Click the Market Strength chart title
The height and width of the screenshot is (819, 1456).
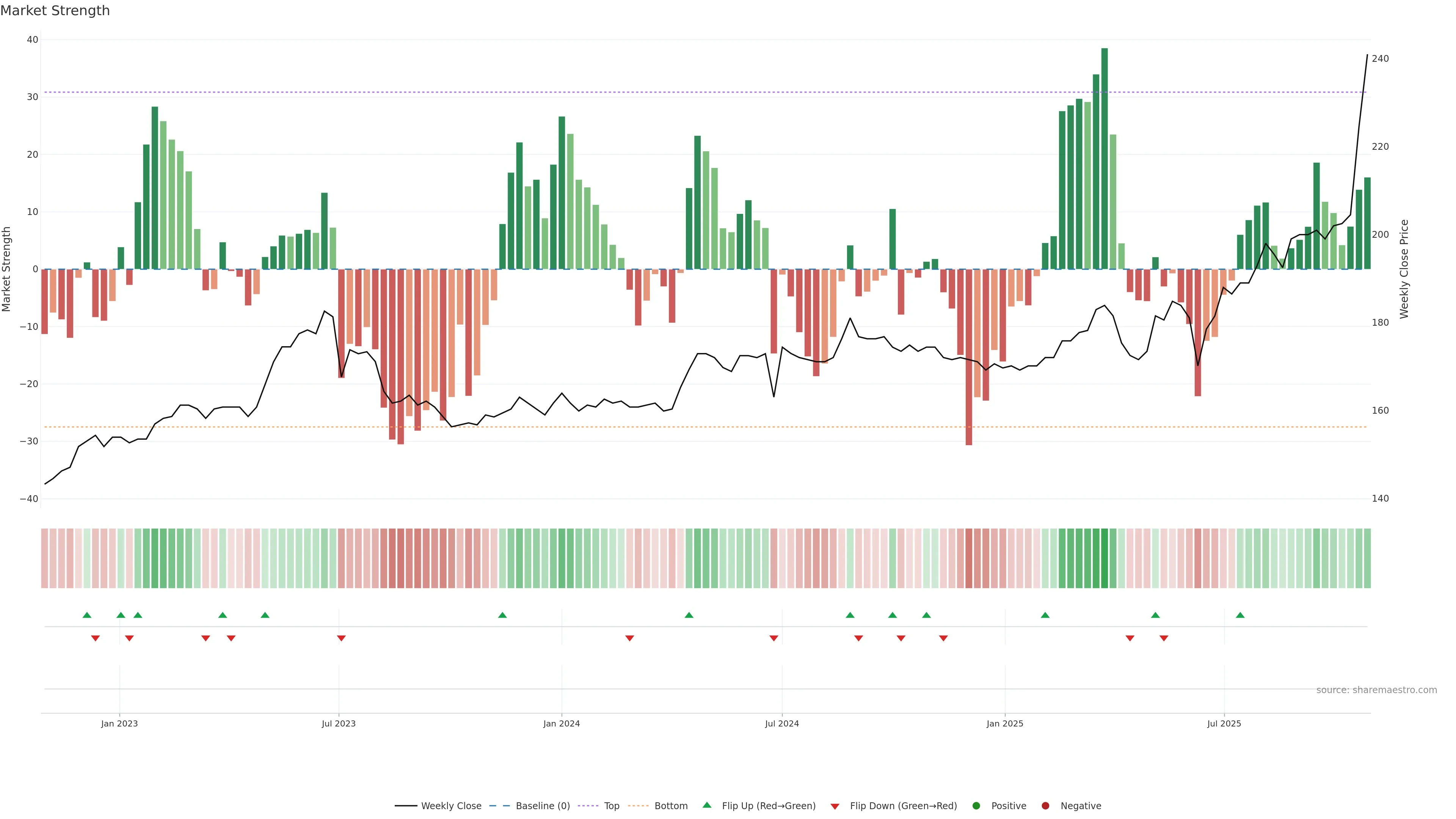tap(55, 11)
